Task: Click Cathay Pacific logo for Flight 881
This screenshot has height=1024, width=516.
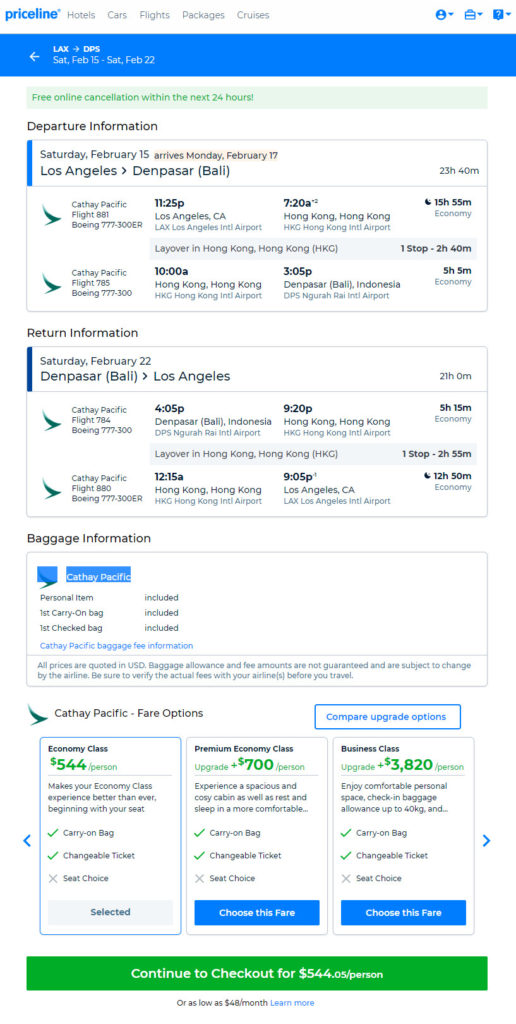Action: [x=52, y=215]
